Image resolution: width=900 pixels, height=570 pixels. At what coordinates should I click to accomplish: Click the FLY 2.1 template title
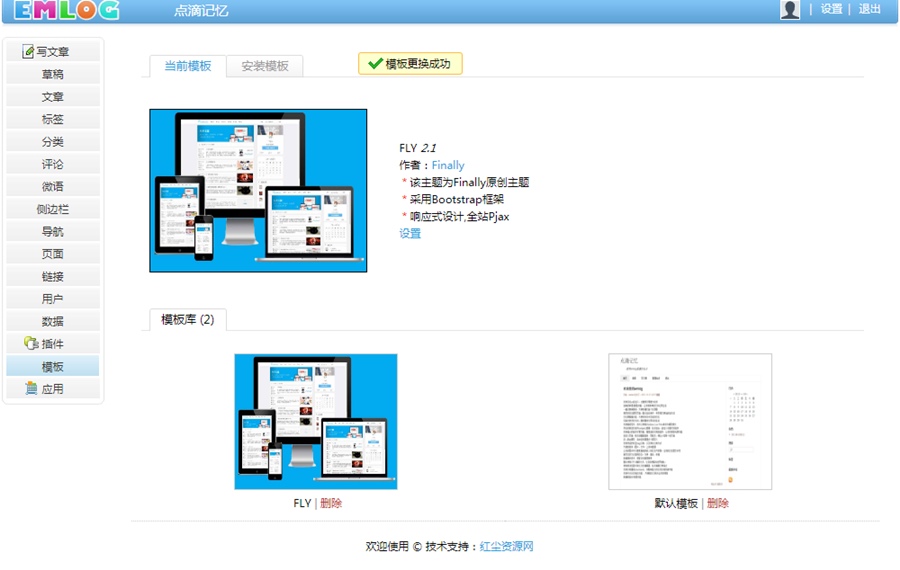417,148
